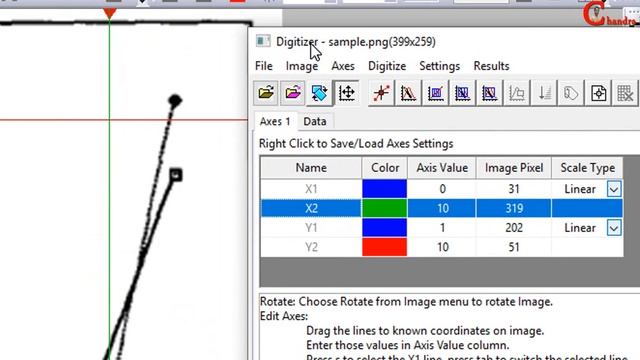Click the red color swatch for Y2
The image size is (640, 360).
[x=384, y=247]
